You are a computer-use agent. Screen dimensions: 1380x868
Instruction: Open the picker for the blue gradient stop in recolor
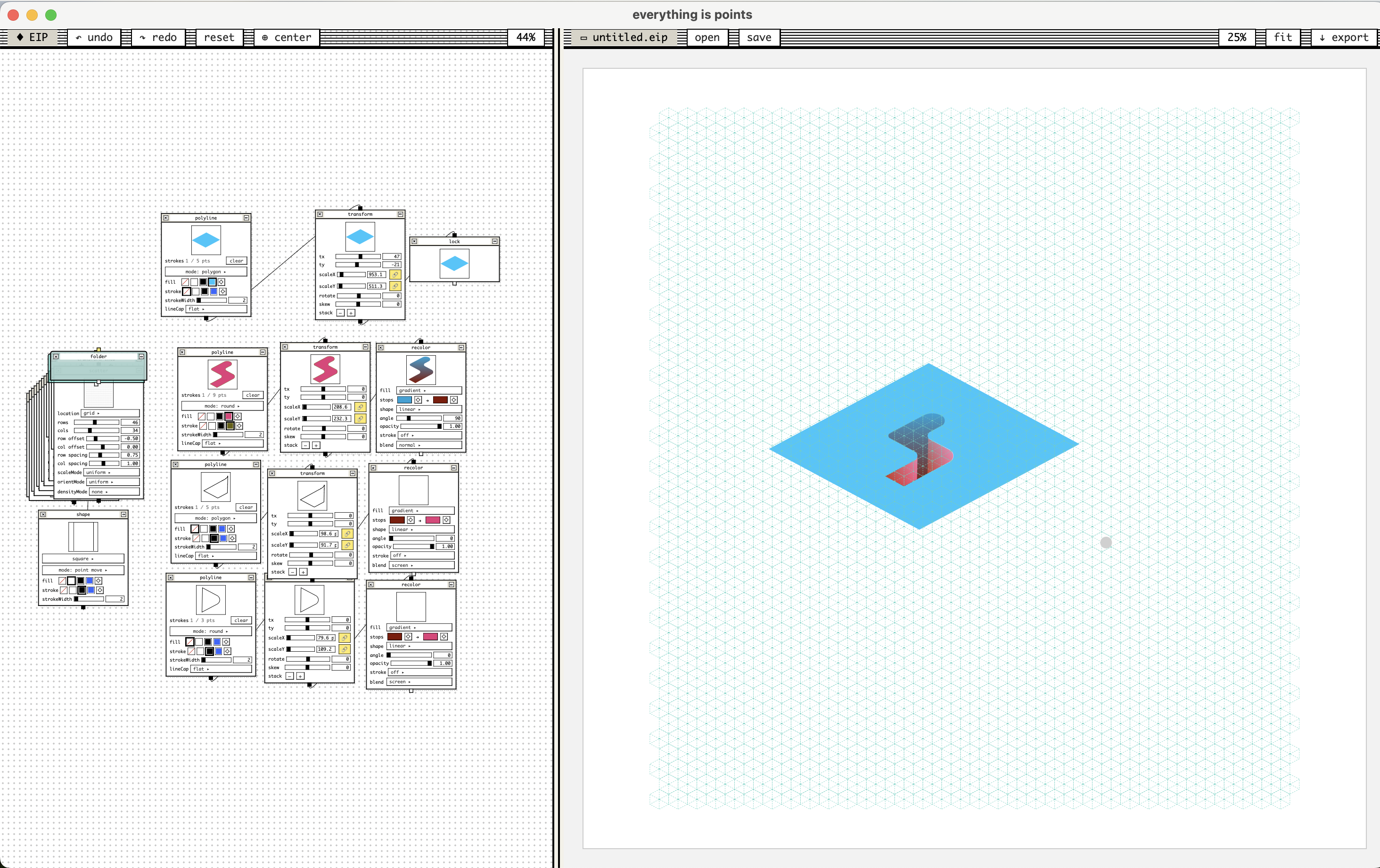pyautogui.click(x=418, y=400)
